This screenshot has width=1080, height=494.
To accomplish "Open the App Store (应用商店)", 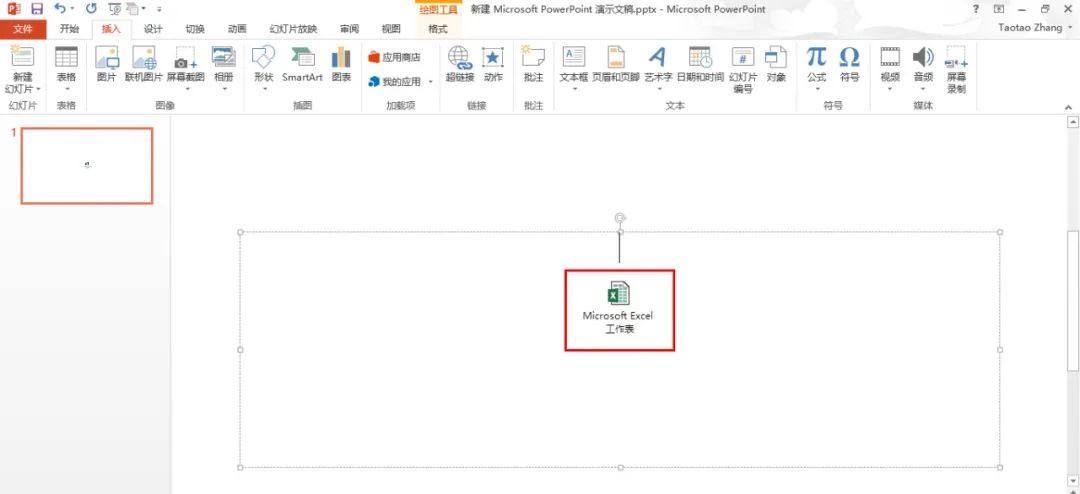I will (394, 57).
